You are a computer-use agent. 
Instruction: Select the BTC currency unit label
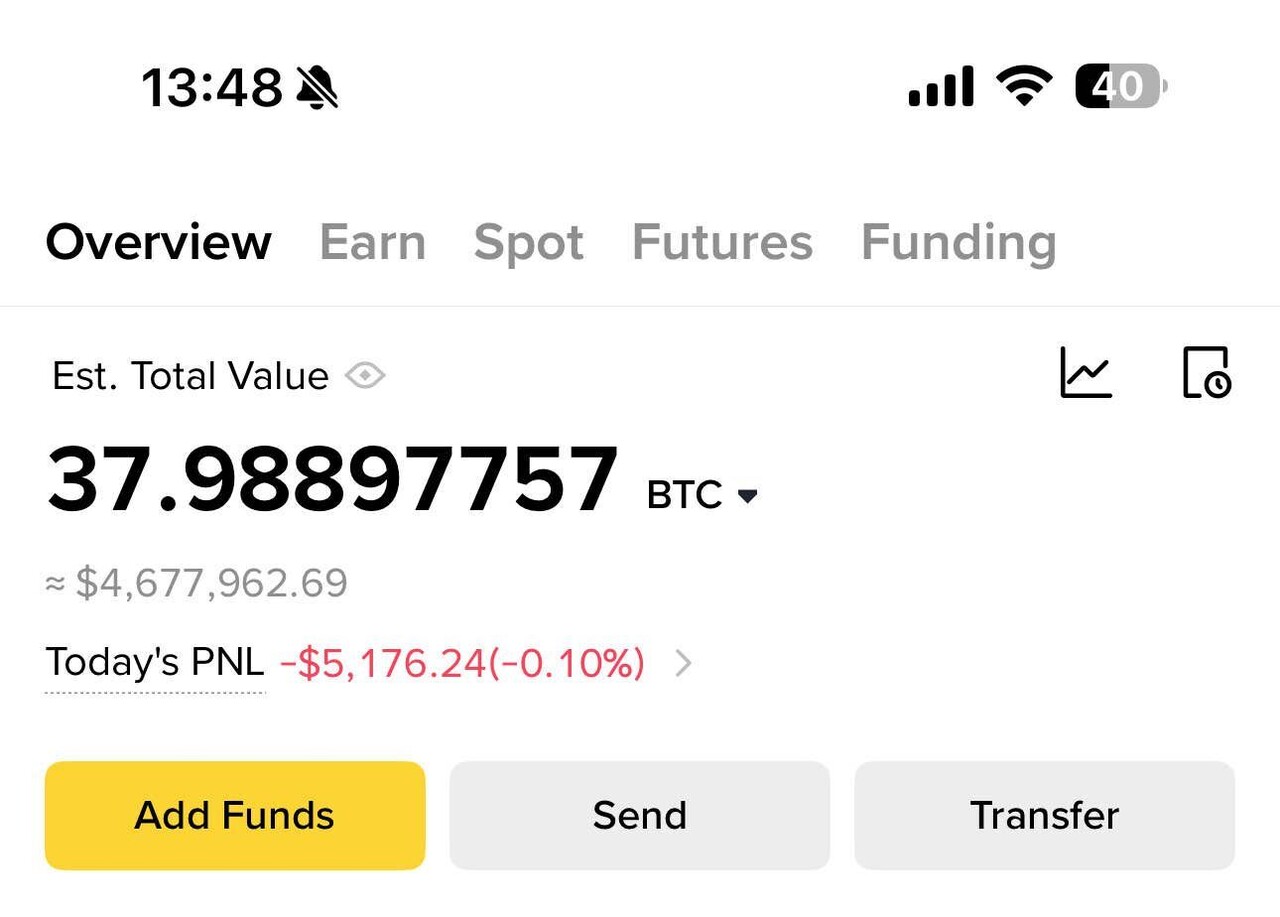(x=684, y=495)
